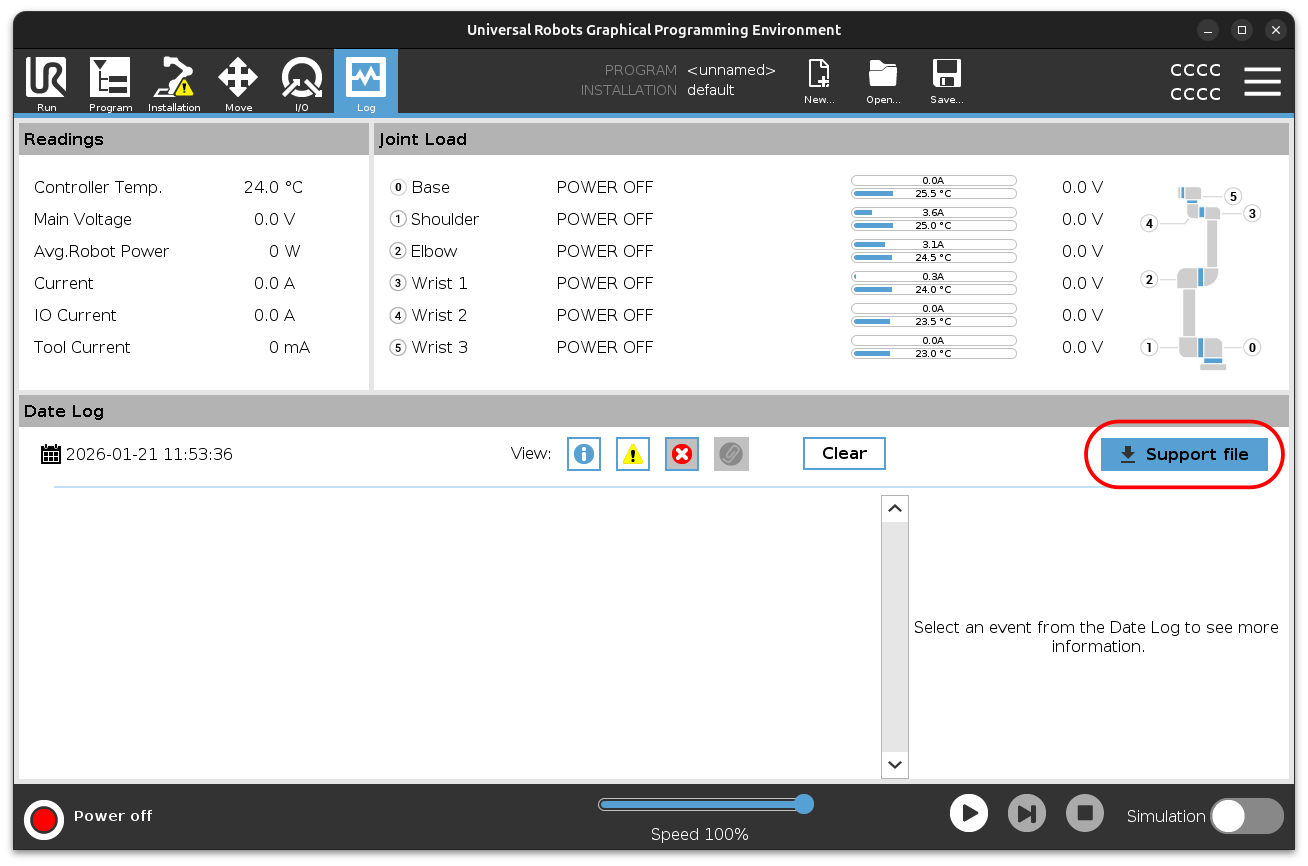The image size is (1308, 866).
Task: Click the "Speed 100%" label
Action: (x=699, y=834)
